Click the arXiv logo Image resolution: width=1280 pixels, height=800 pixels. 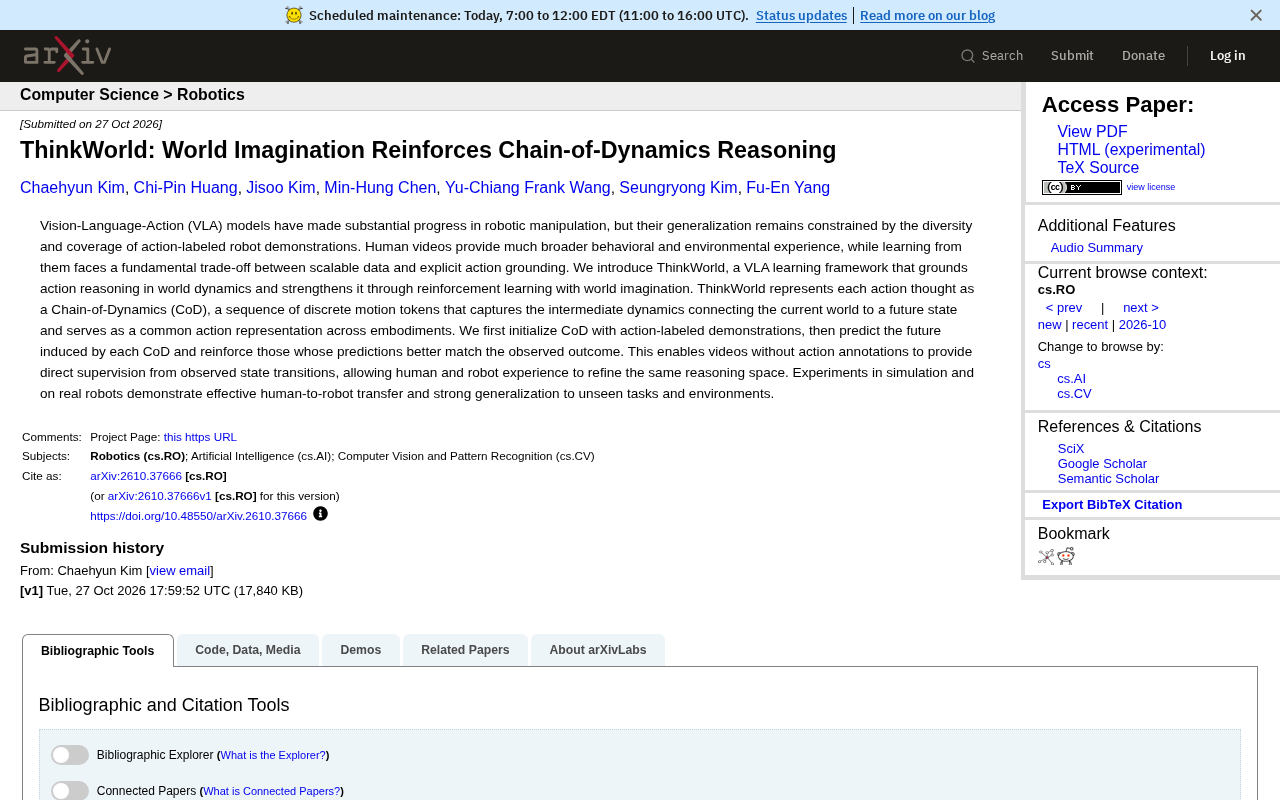[x=67, y=56]
